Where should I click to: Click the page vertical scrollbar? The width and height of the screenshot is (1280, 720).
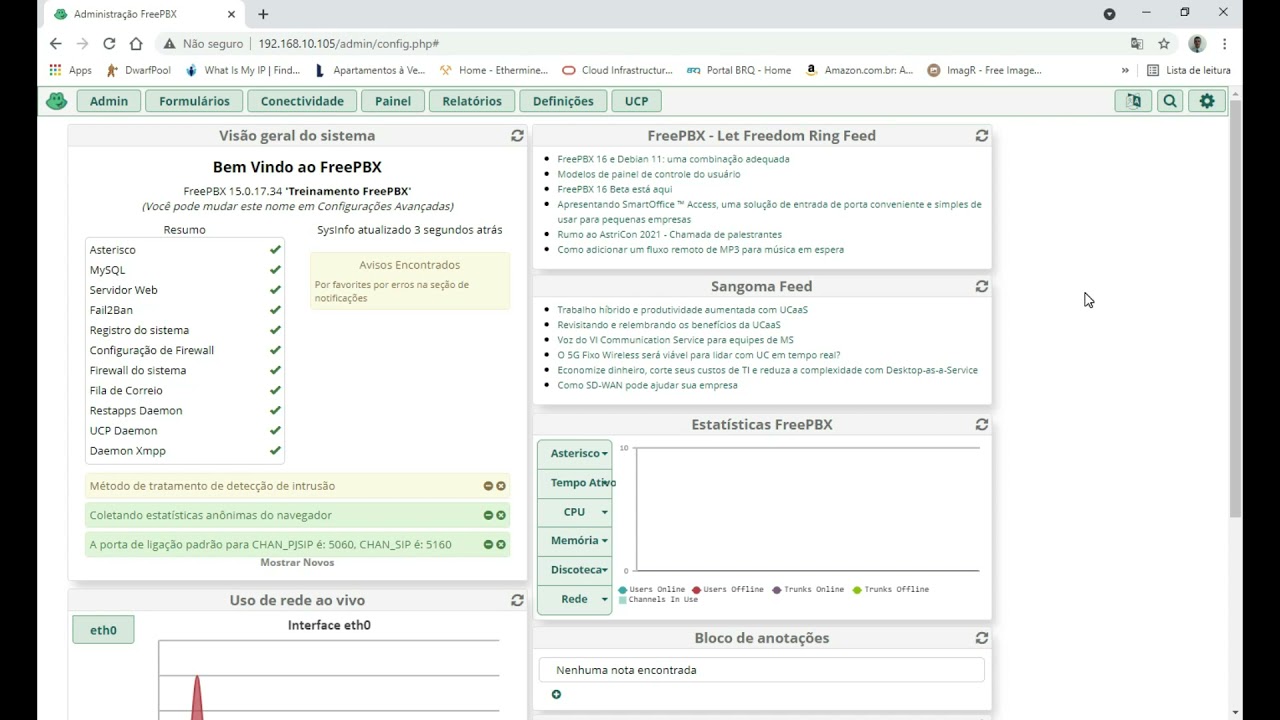coord(1236,308)
